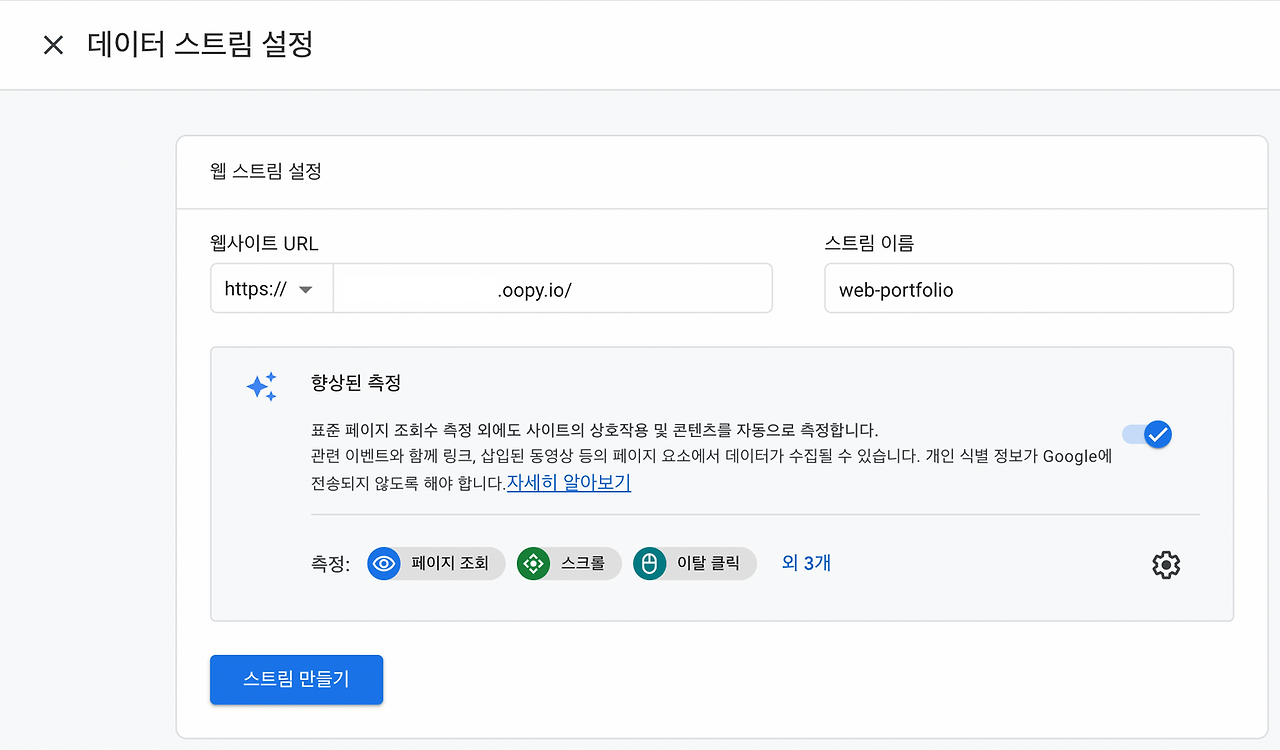The image size is (1280, 750).
Task: Click the 웹사이트 URL label
Action: click(x=265, y=243)
